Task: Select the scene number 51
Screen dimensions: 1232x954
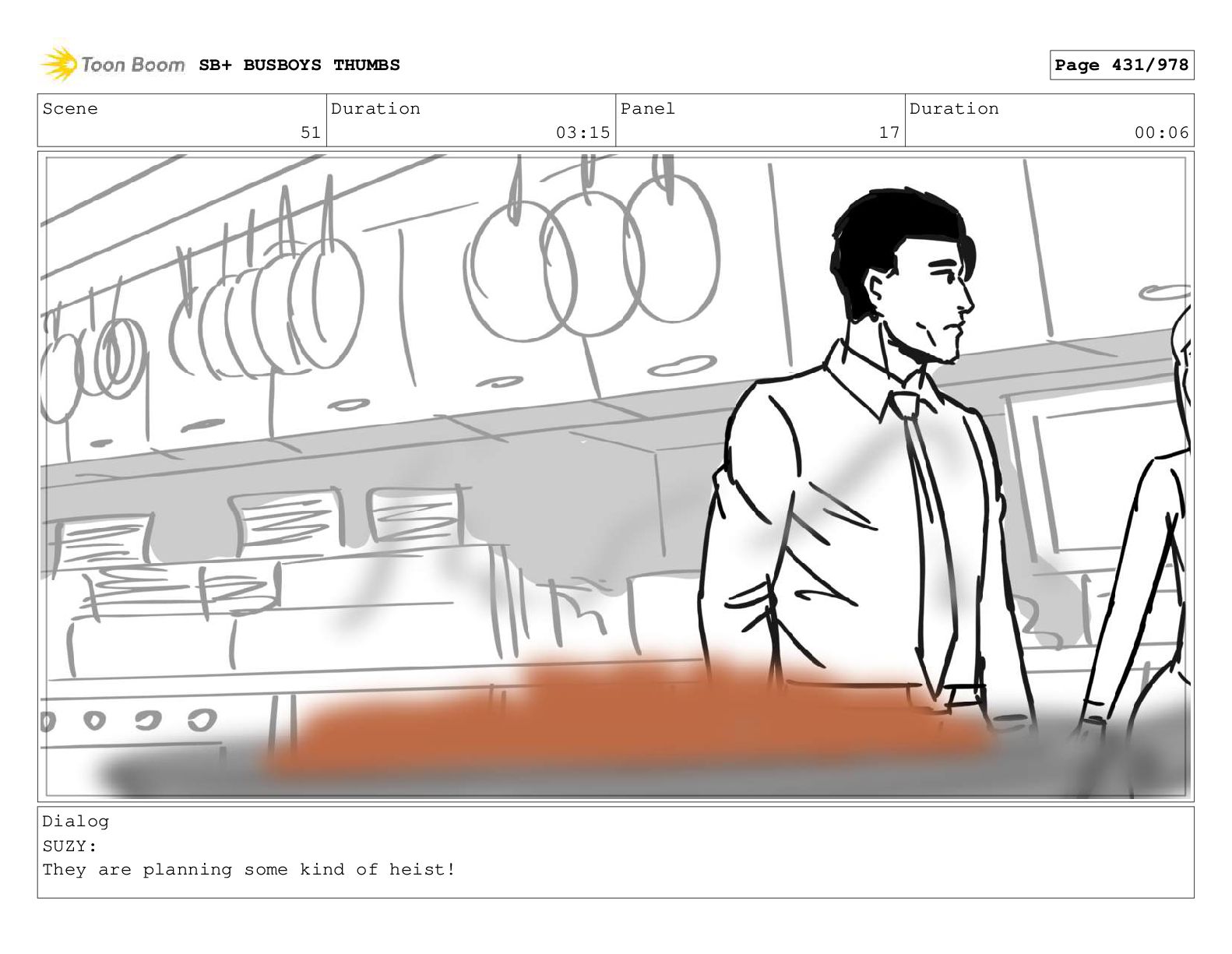Action: click(311, 132)
